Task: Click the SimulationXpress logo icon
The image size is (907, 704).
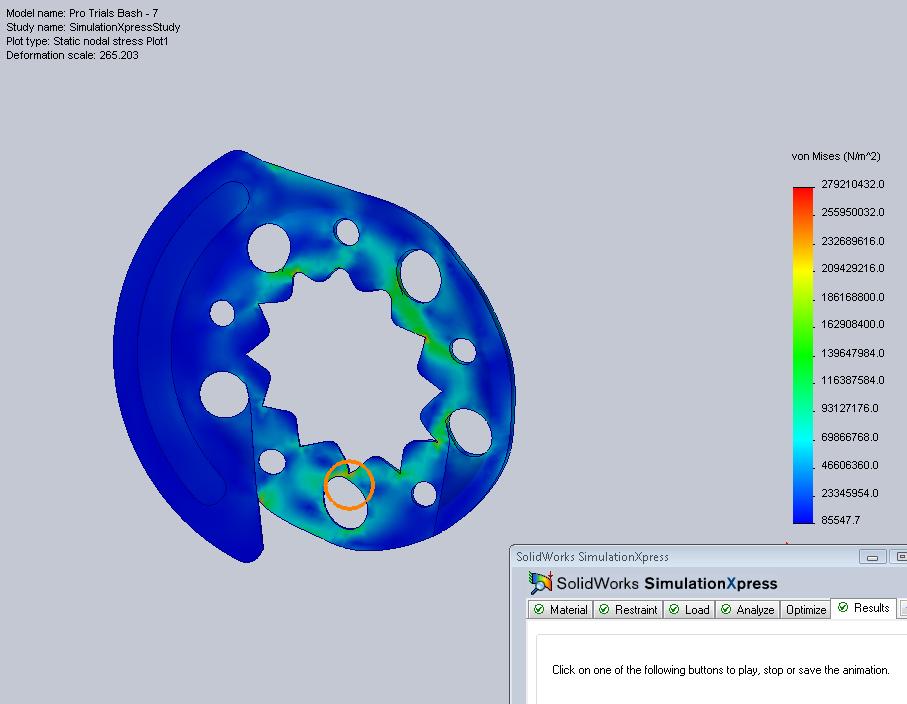Action: coord(540,583)
